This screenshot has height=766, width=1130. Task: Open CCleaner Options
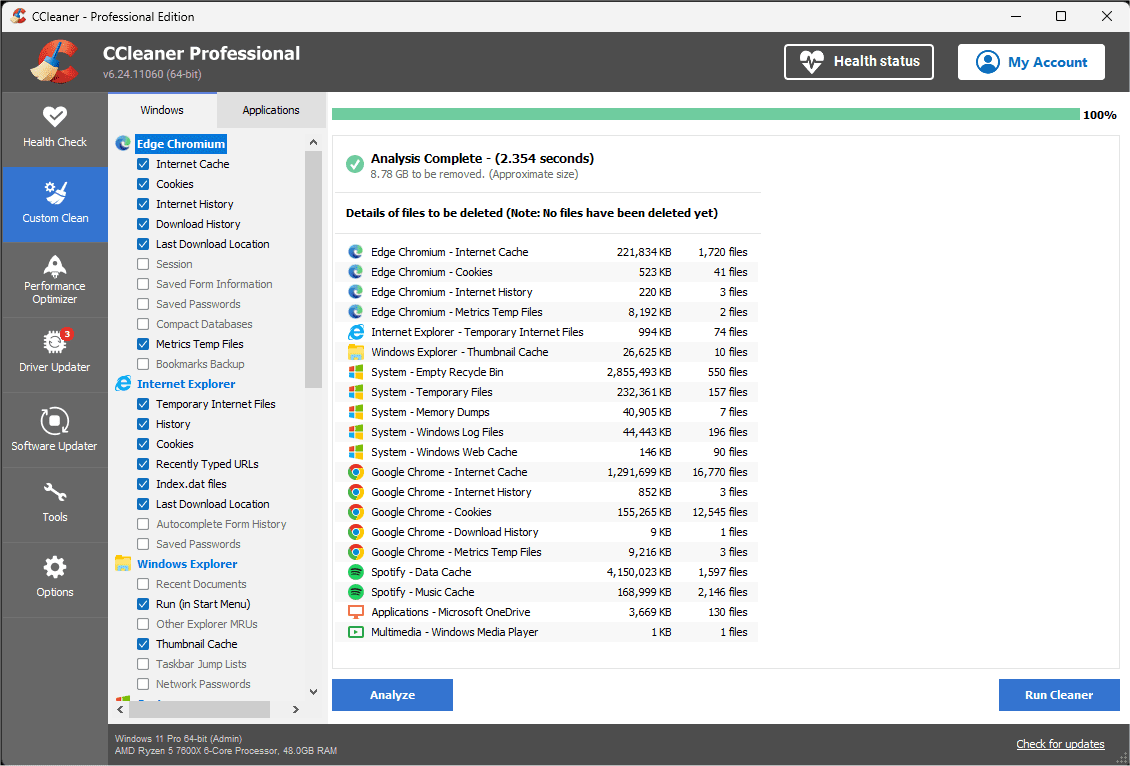pos(54,578)
